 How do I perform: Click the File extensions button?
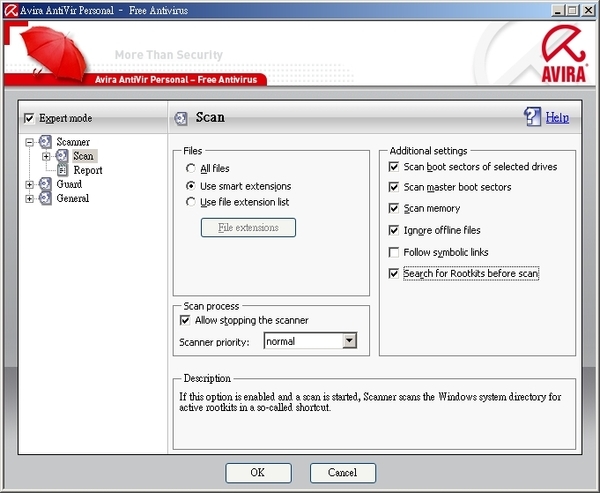click(248, 228)
